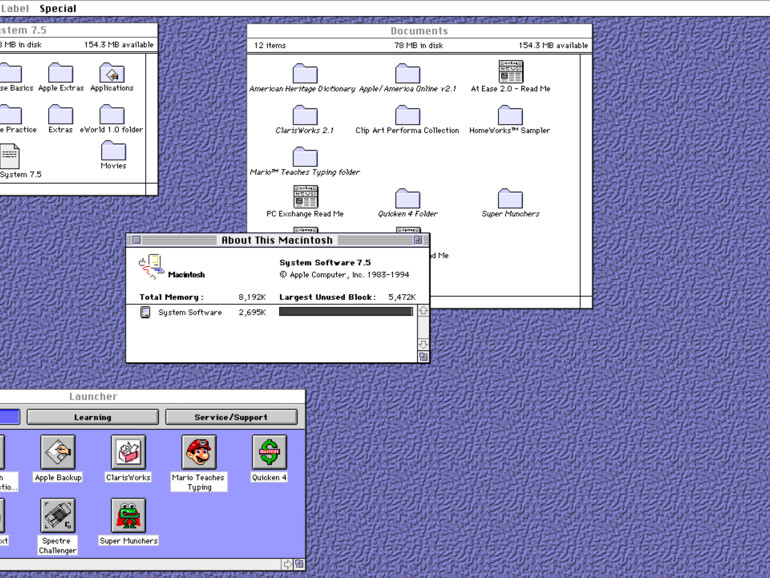This screenshot has width=770, height=578.
Task: Open the eWorld 1.0 folder
Action: click(112, 115)
